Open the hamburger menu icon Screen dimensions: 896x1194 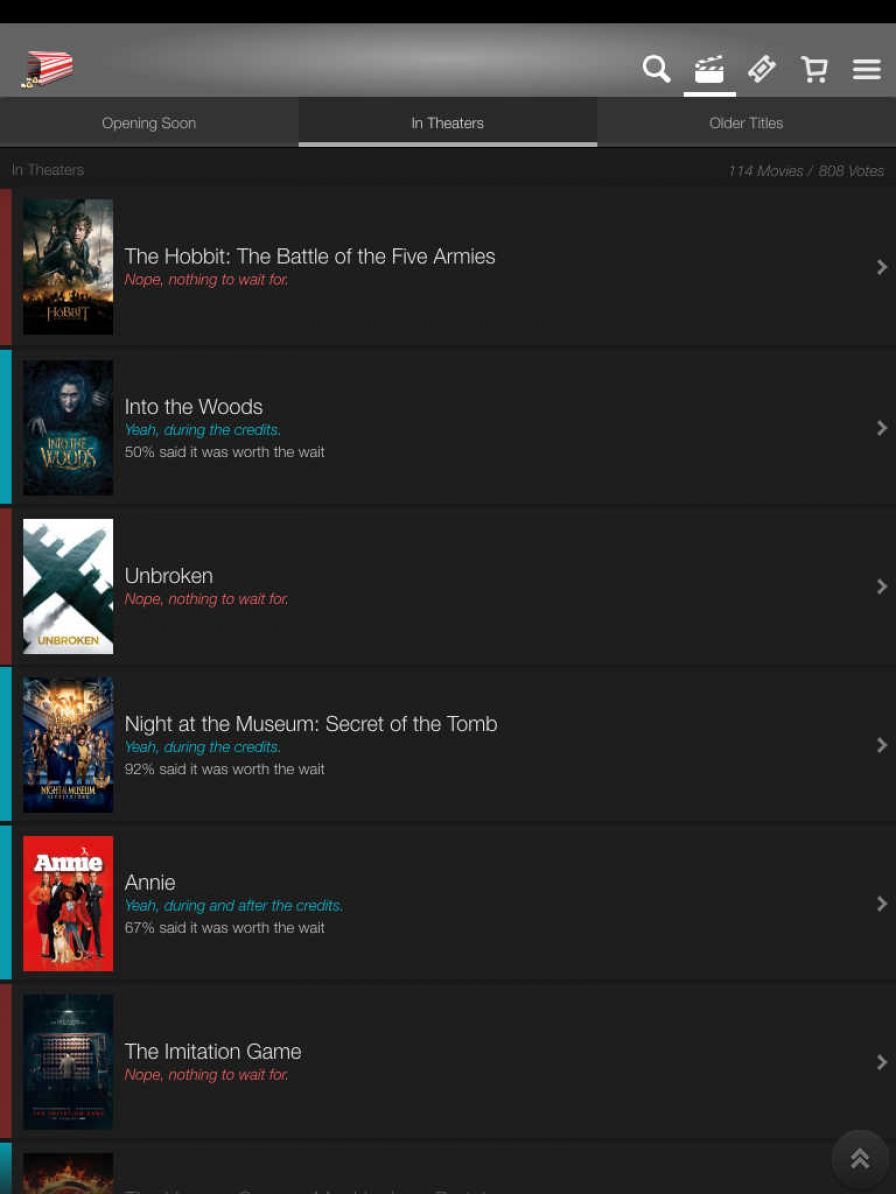(x=866, y=69)
